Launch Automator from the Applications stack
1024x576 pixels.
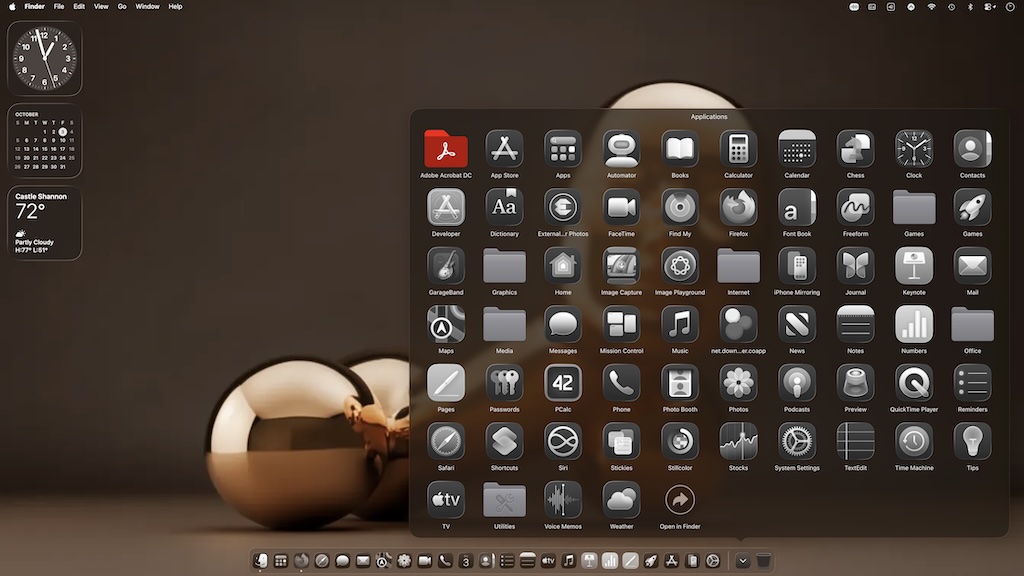click(621, 149)
